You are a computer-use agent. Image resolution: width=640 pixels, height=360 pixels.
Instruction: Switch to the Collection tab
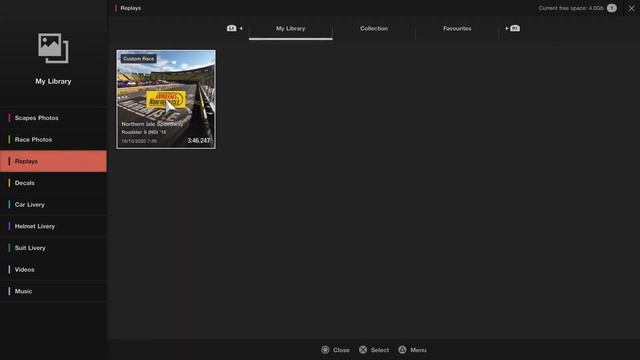pyautogui.click(x=374, y=29)
